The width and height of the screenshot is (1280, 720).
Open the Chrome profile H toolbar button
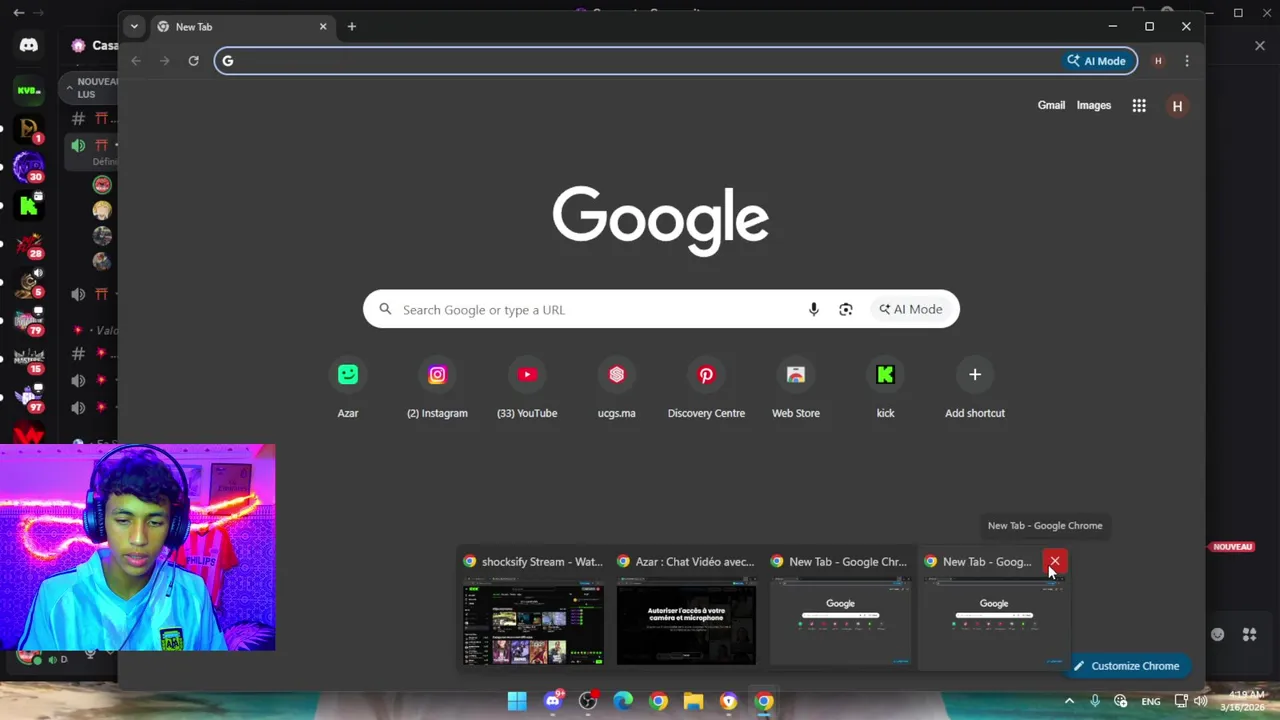[x=1158, y=61]
